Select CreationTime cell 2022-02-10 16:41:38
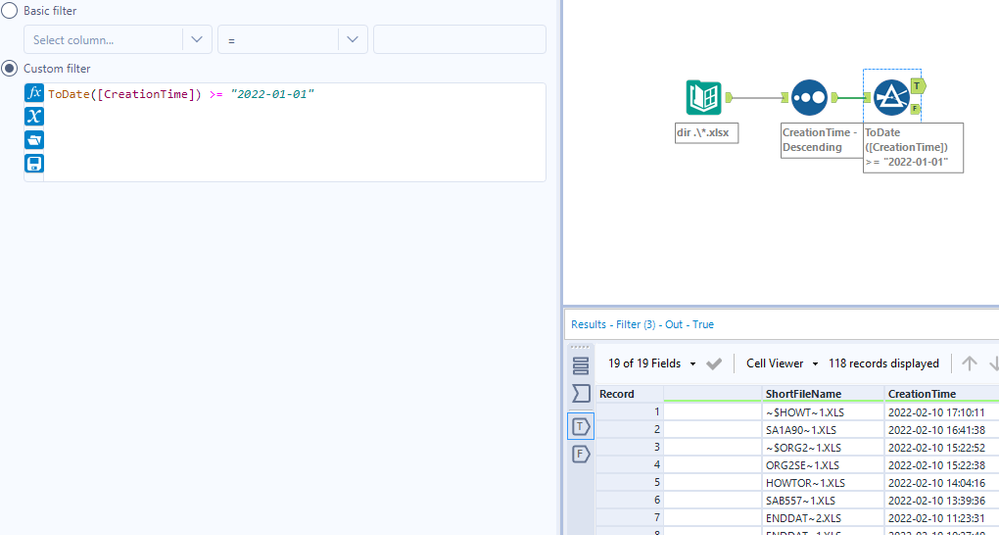Viewport: 999px width, 535px height. click(x=942, y=430)
